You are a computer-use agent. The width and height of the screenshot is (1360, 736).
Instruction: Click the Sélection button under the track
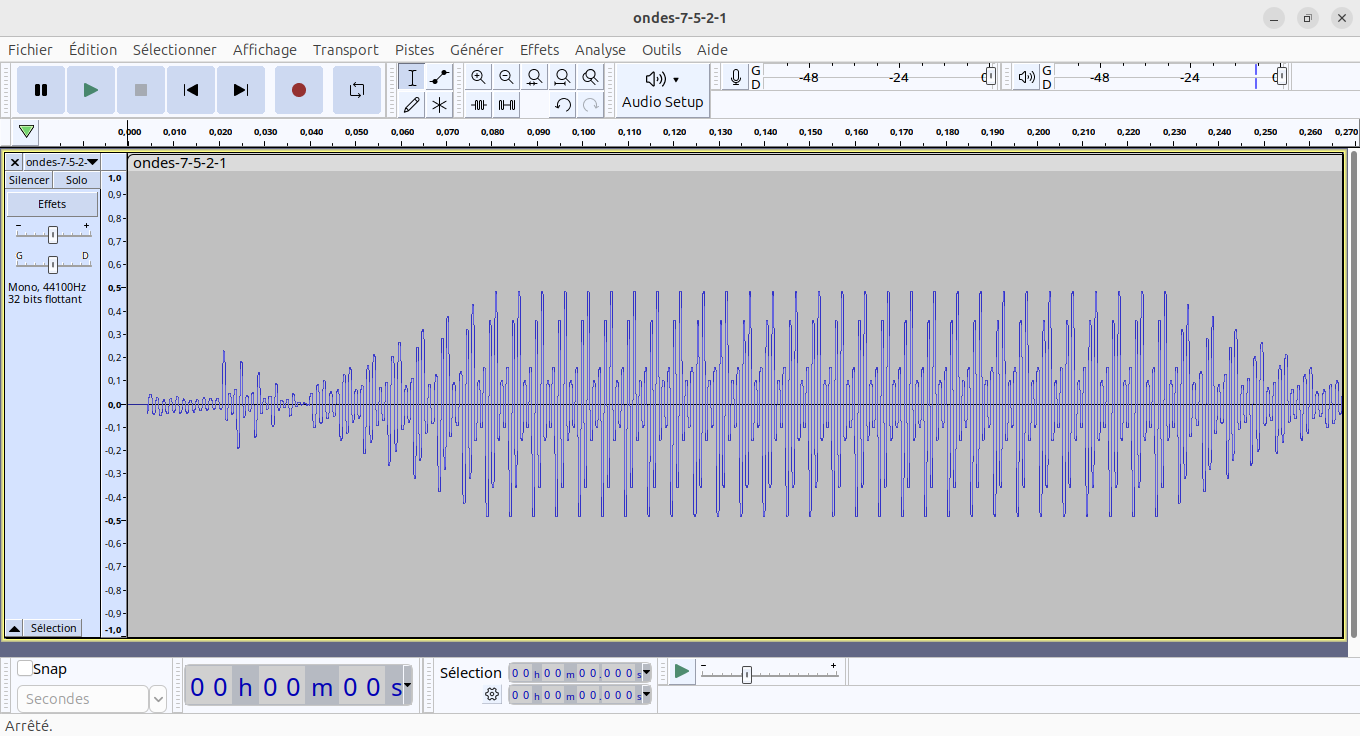[x=53, y=628]
